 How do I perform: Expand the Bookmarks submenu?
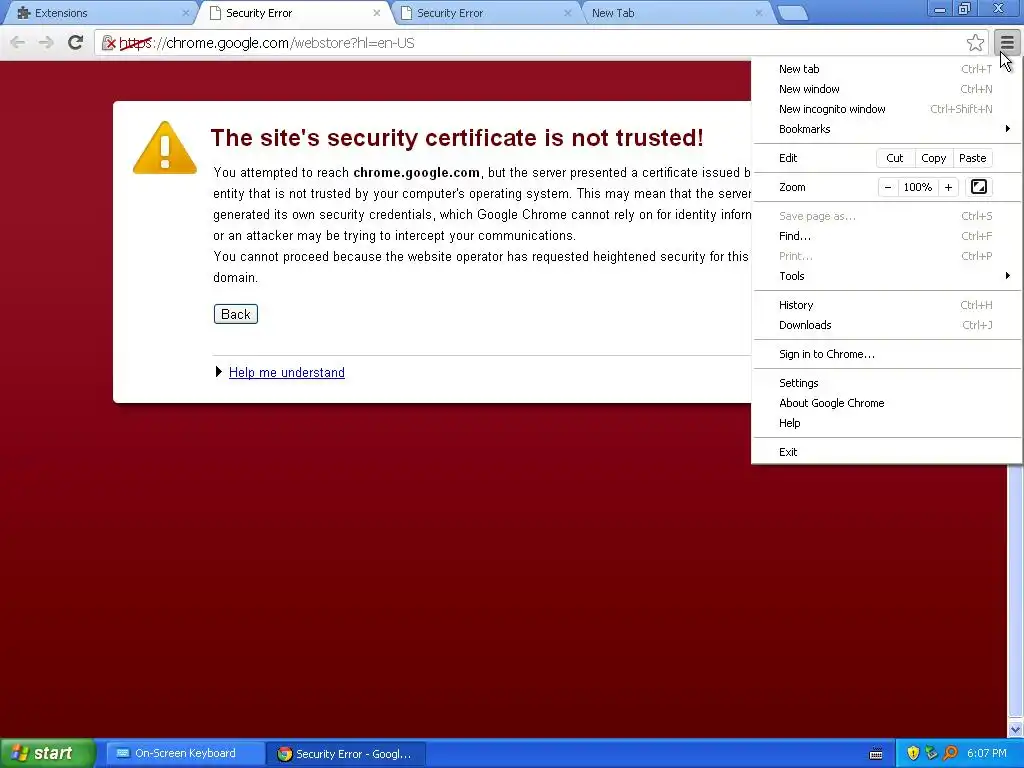point(887,129)
